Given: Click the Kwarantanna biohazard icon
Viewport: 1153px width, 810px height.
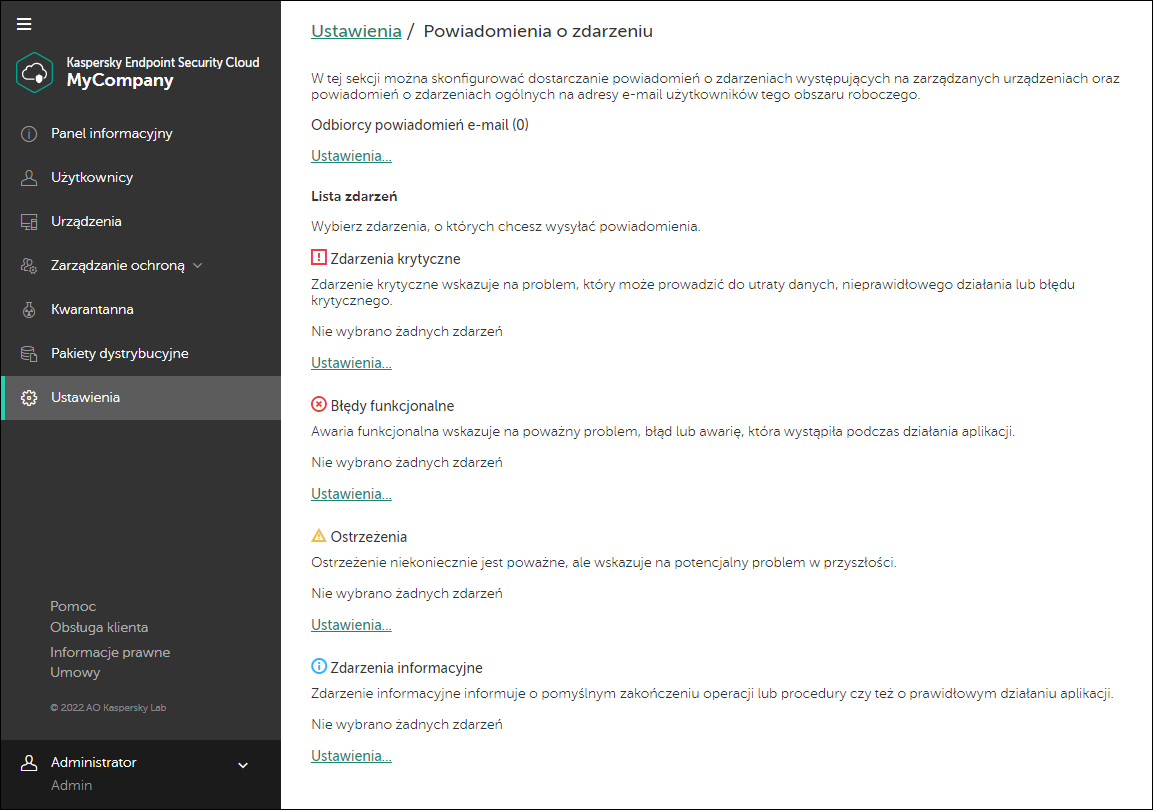Looking at the screenshot, I should 29,310.
